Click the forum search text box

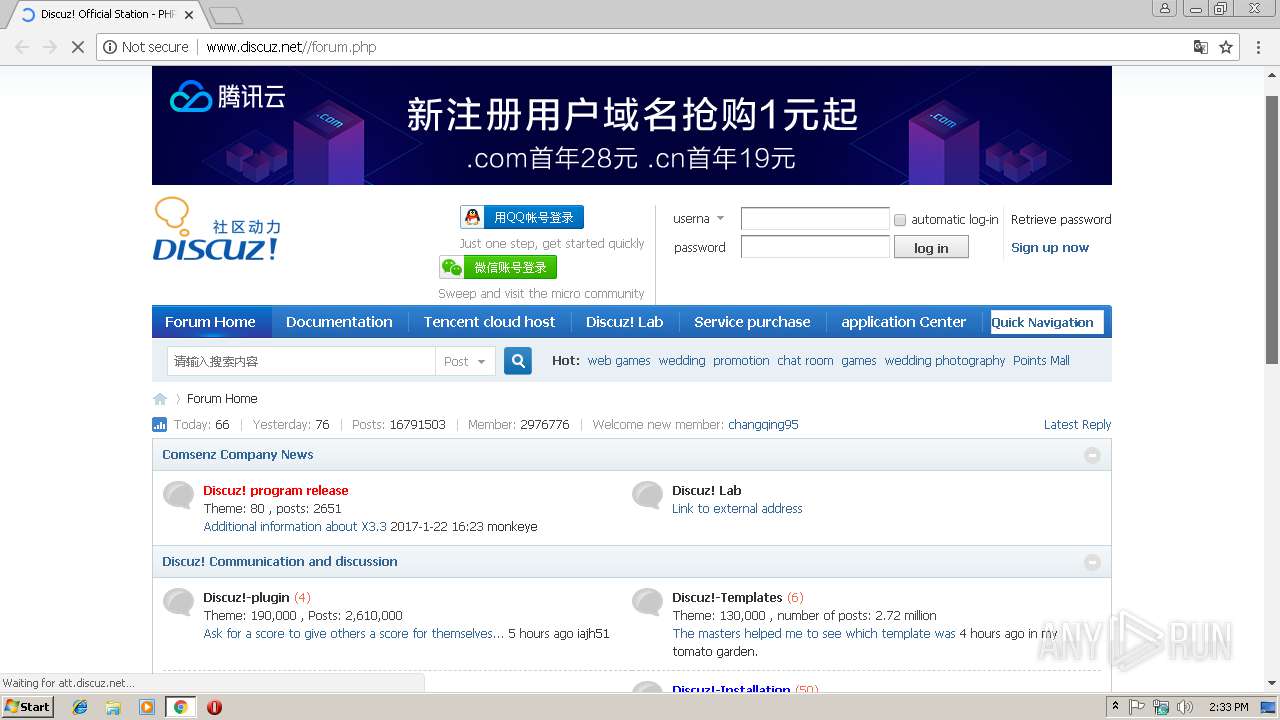pos(301,361)
